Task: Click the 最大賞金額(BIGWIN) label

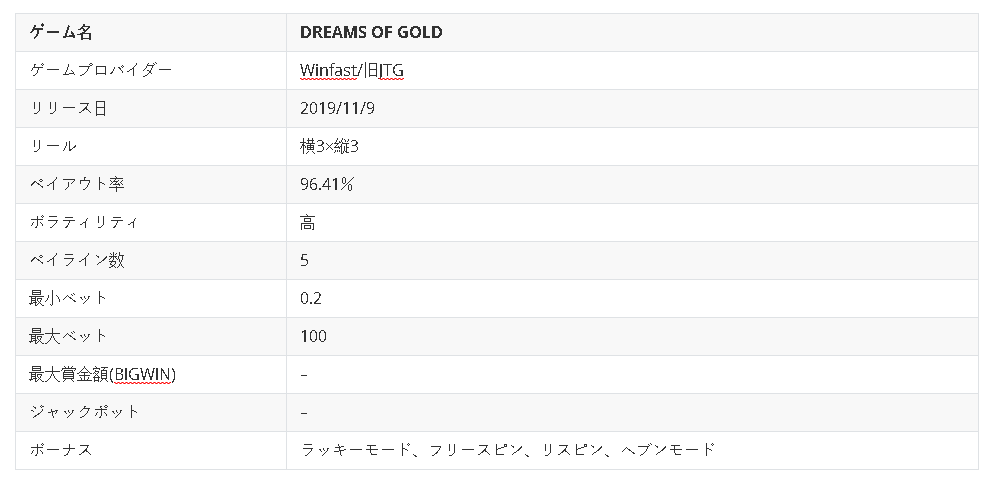Action: click(104, 374)
